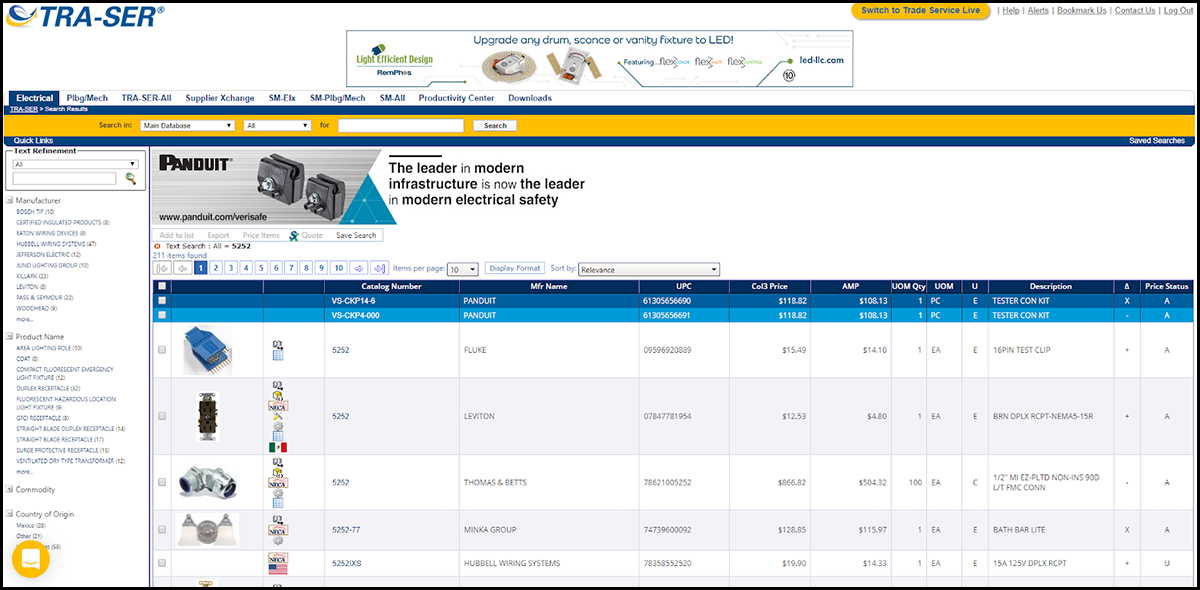
Task: Open the Saved Searches link
Action: tap(1156, 141)
